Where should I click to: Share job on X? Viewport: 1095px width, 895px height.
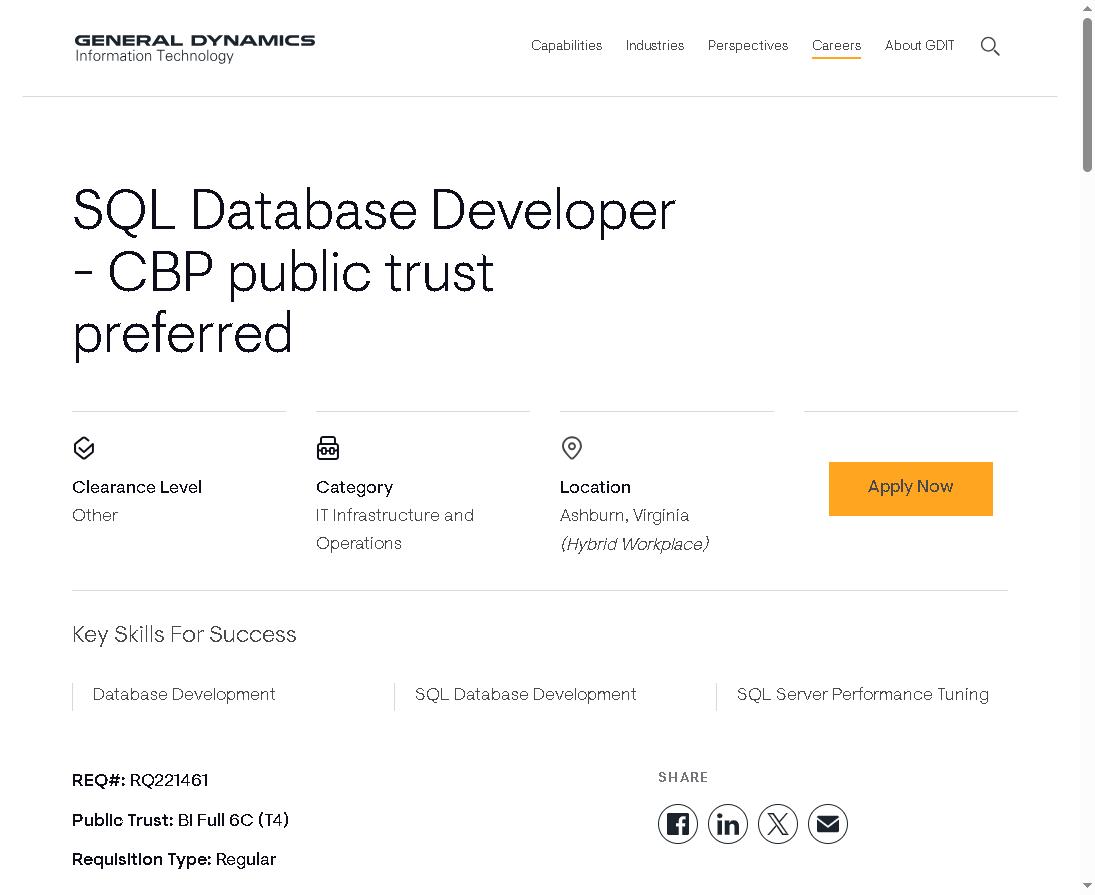coord(778,824)
